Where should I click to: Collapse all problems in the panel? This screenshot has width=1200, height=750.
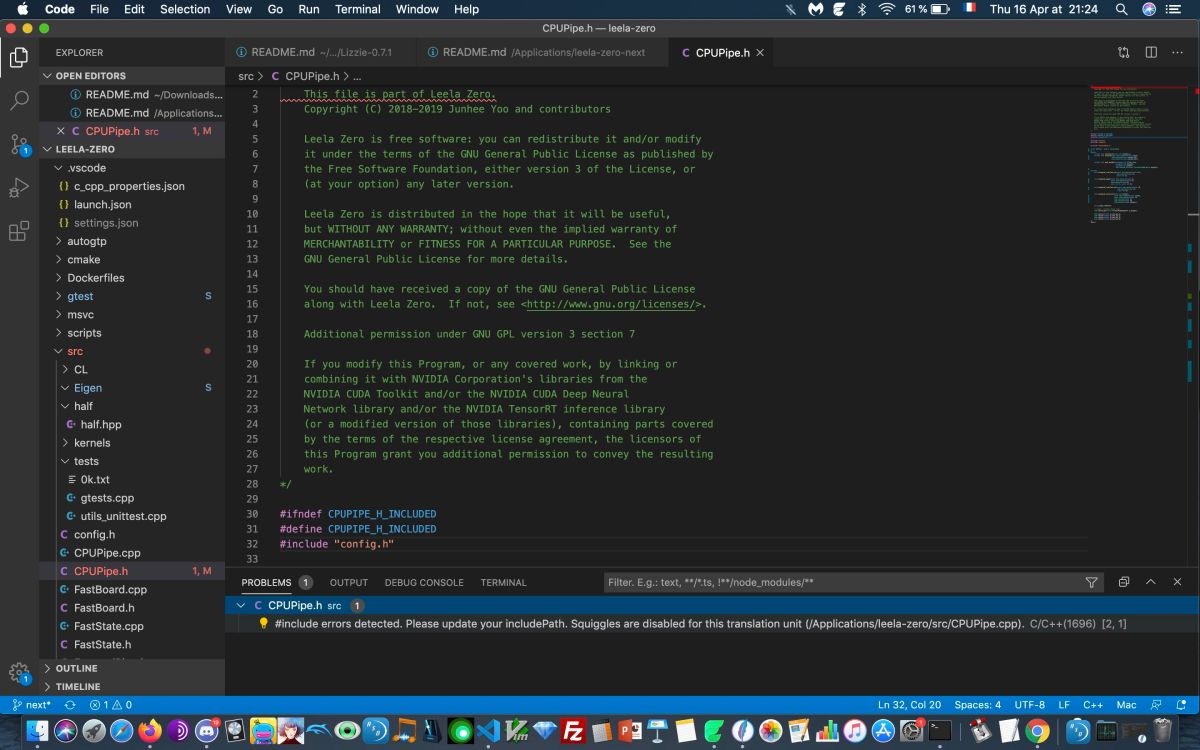1124,582
